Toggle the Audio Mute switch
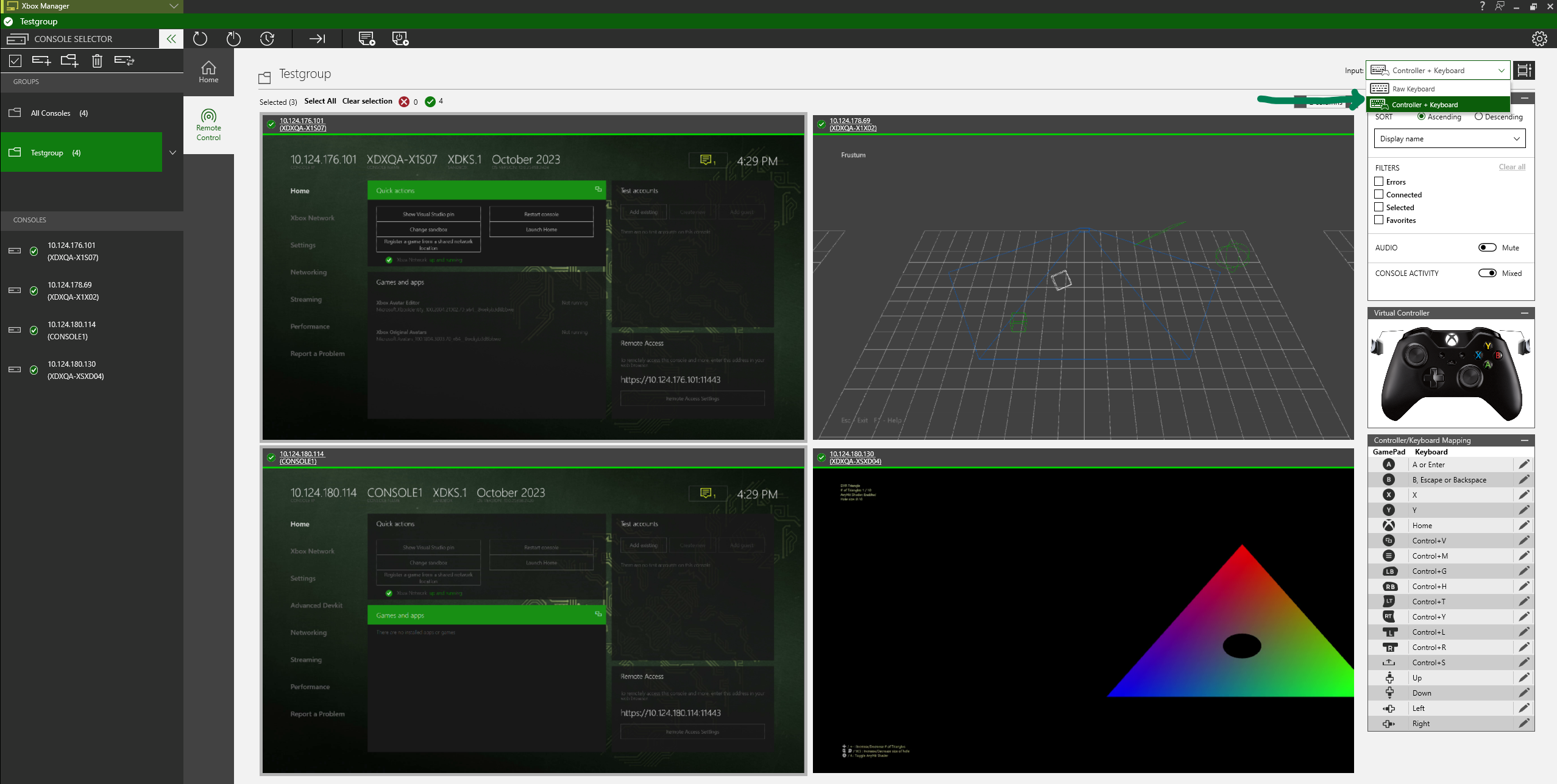This screenshot has width=1557, height=784. 1487,247
